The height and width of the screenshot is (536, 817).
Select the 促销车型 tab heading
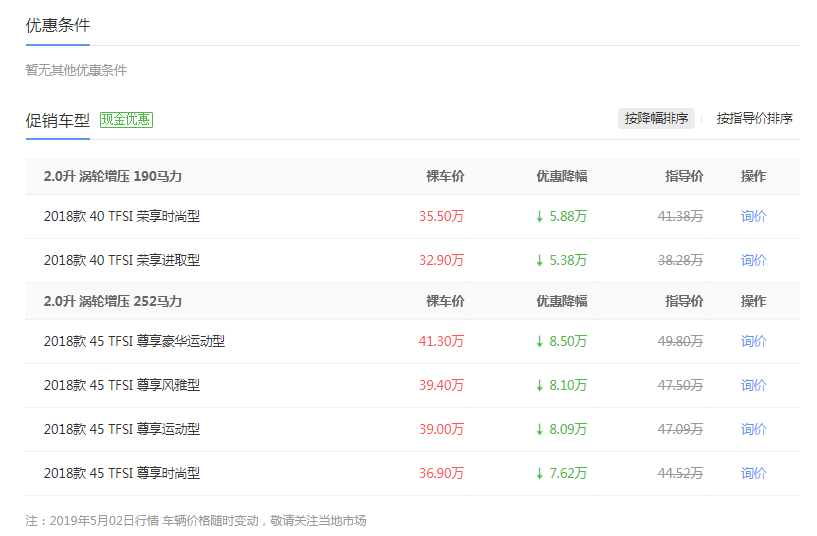(58, 120)
